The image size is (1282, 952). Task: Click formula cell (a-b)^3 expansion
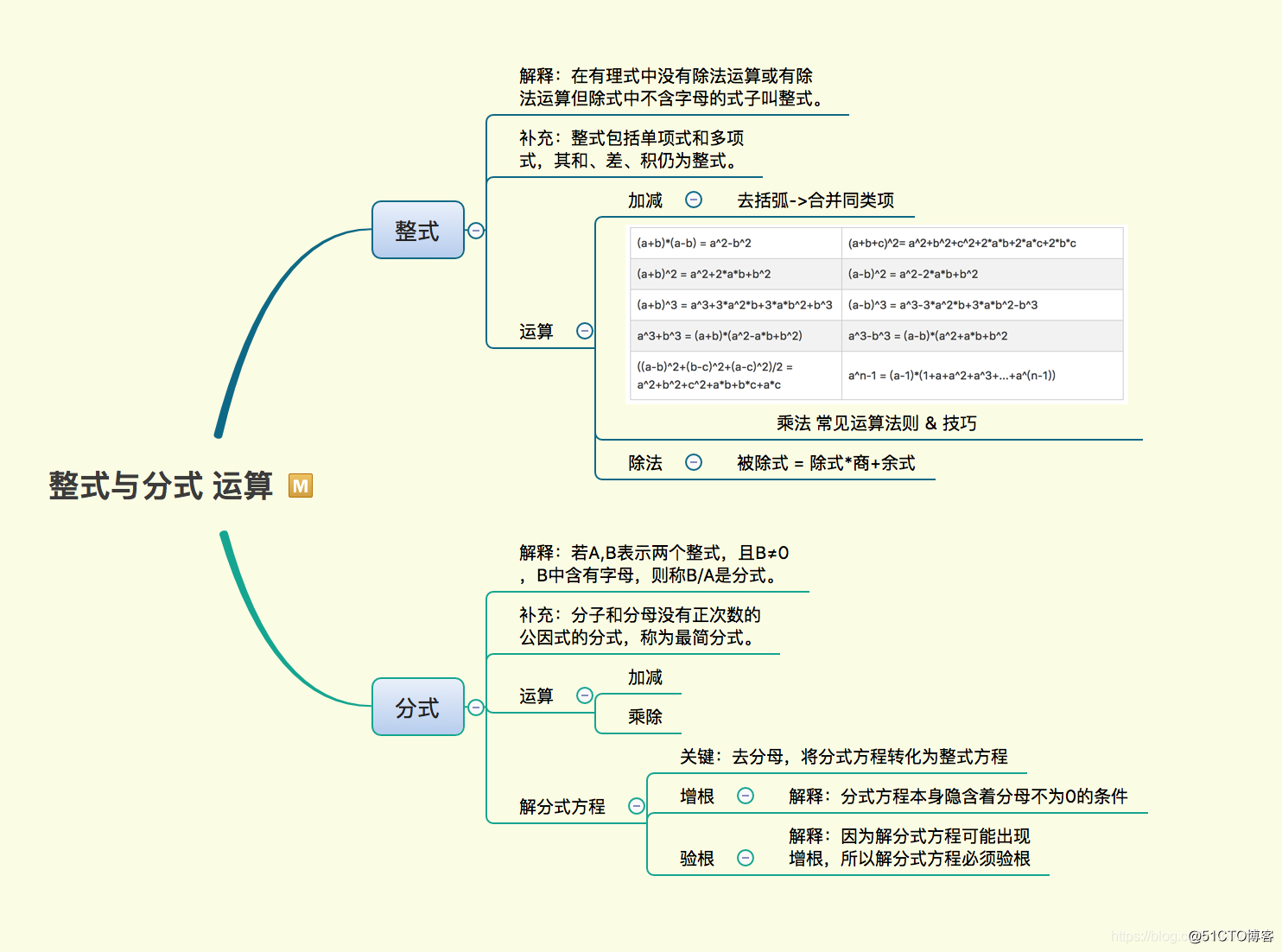[x=982, y=305]
